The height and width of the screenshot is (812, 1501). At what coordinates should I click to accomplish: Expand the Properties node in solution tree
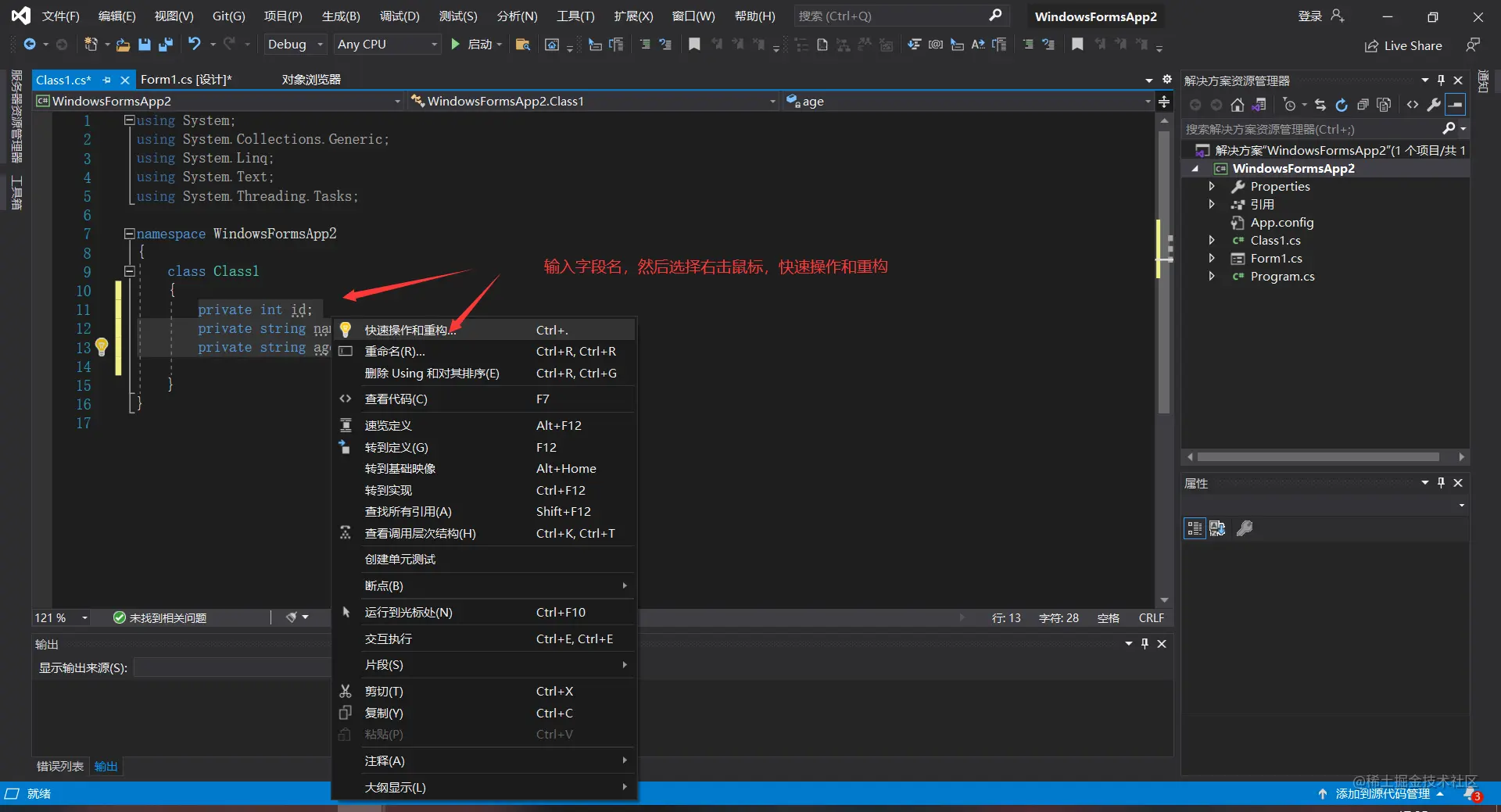(1212, 186)
